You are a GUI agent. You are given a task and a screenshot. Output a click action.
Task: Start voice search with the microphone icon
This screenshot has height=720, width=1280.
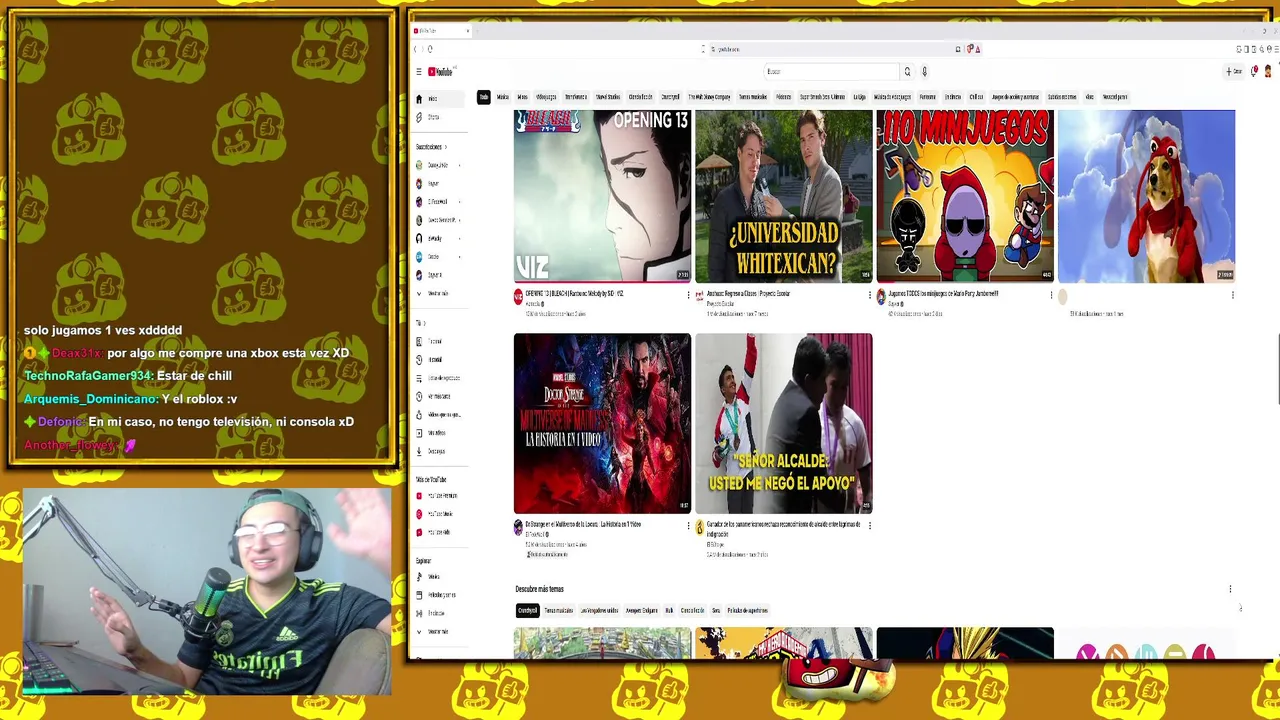(925, 72)
